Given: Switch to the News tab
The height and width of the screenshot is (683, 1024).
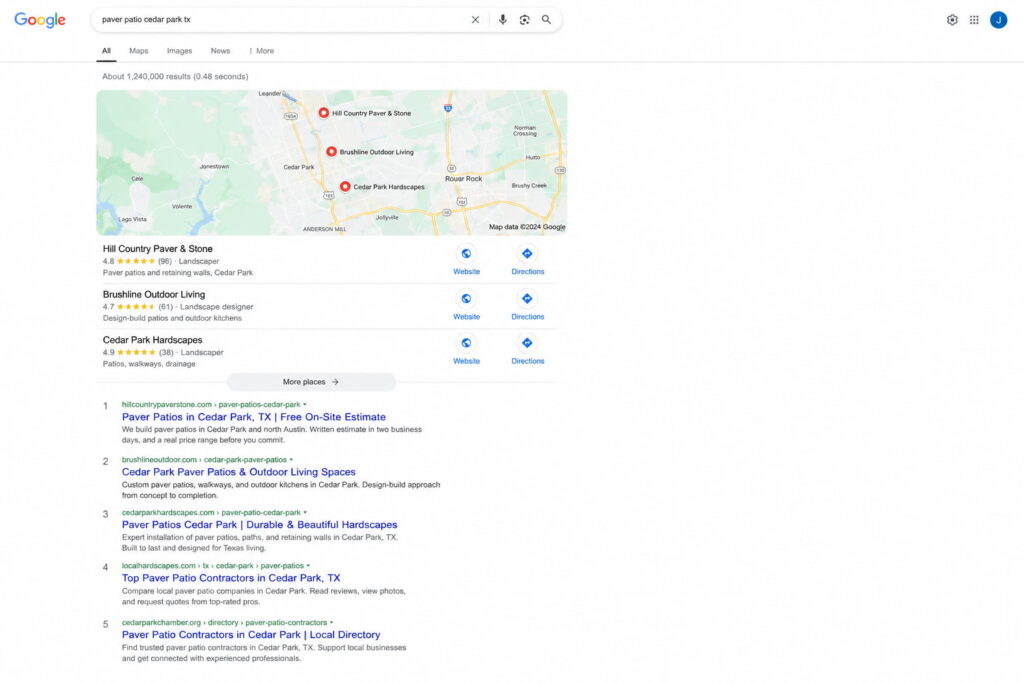Looking at the screenshot, I should [220, 50].
